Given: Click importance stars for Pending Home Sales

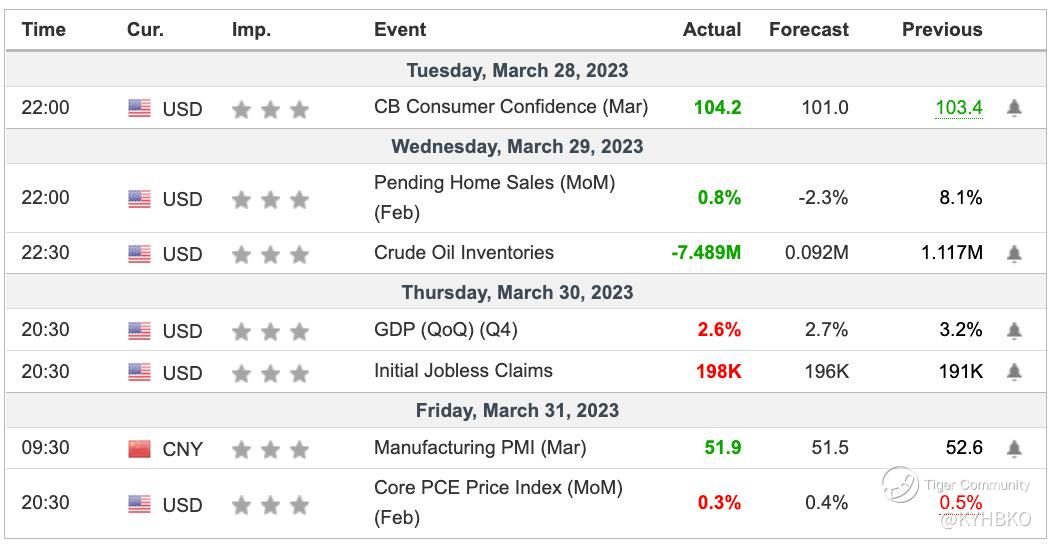Looking at the screenshot, I should [x=270, y=200].
